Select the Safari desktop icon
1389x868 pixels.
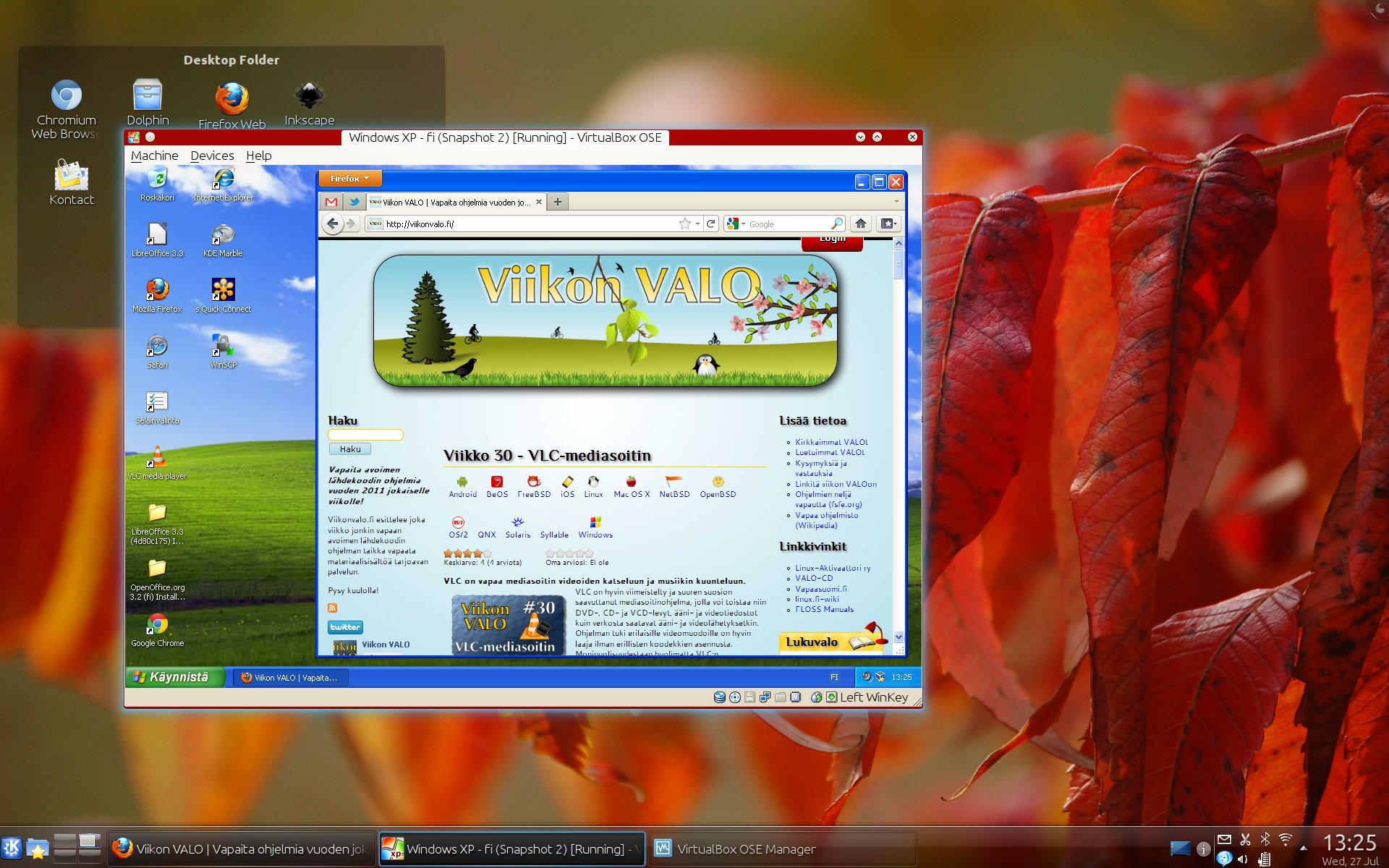(157, 352)
